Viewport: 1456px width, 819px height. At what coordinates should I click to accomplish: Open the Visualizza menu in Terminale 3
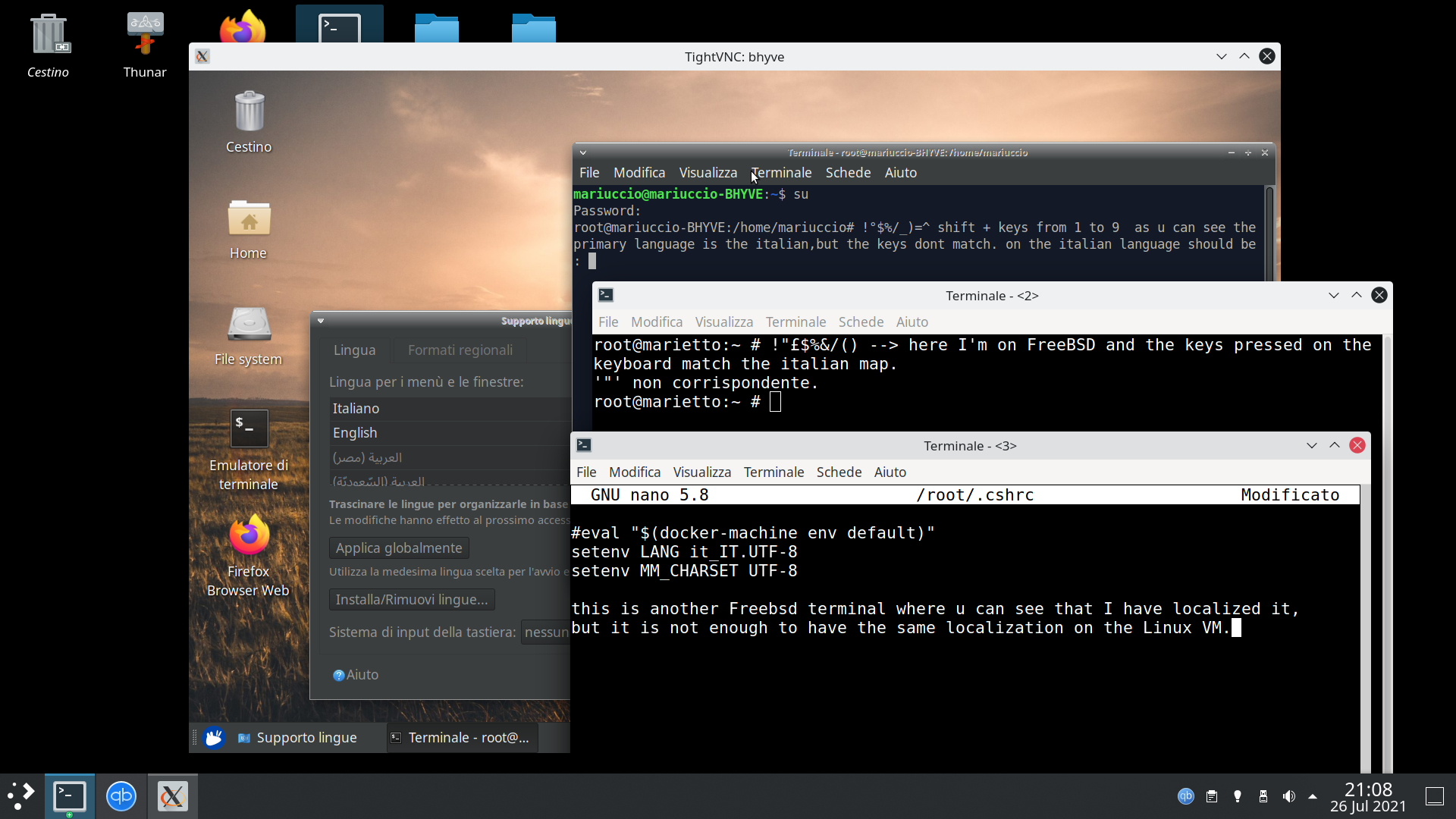701,472
